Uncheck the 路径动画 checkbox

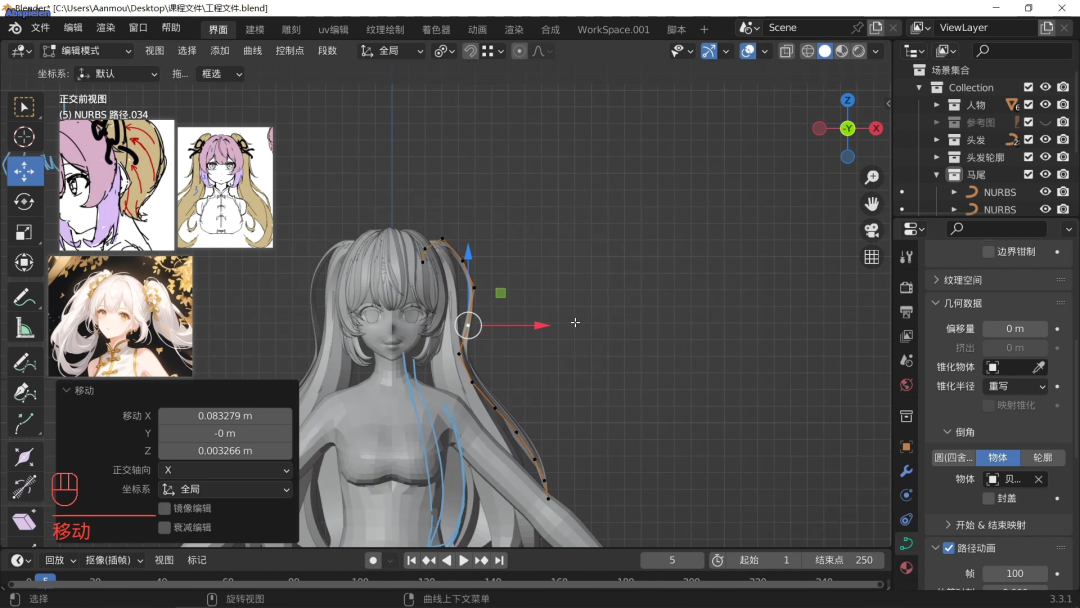[949, 548]
